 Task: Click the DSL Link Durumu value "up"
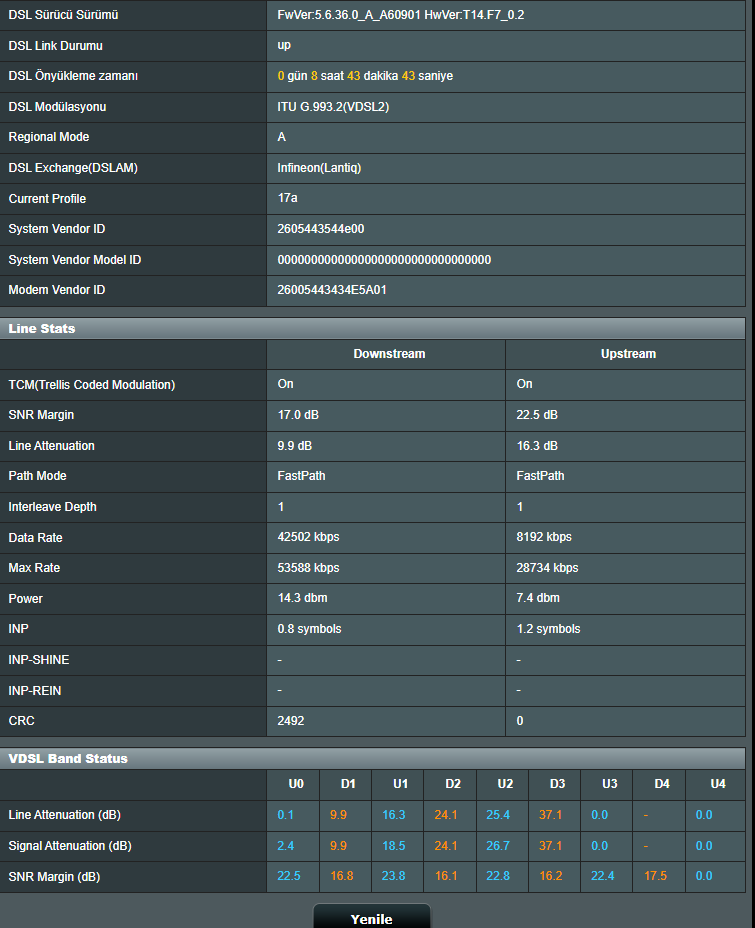[284, 46]
